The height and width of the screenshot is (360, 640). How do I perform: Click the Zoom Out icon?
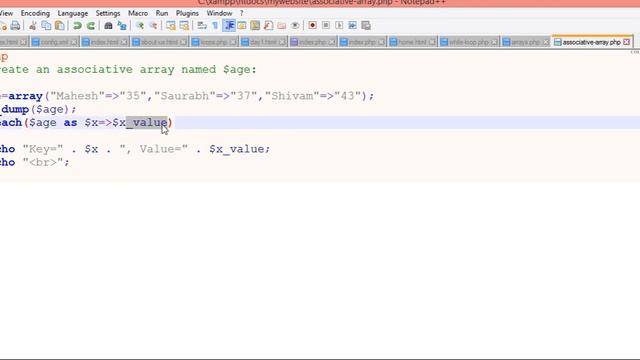click(153, 26)
